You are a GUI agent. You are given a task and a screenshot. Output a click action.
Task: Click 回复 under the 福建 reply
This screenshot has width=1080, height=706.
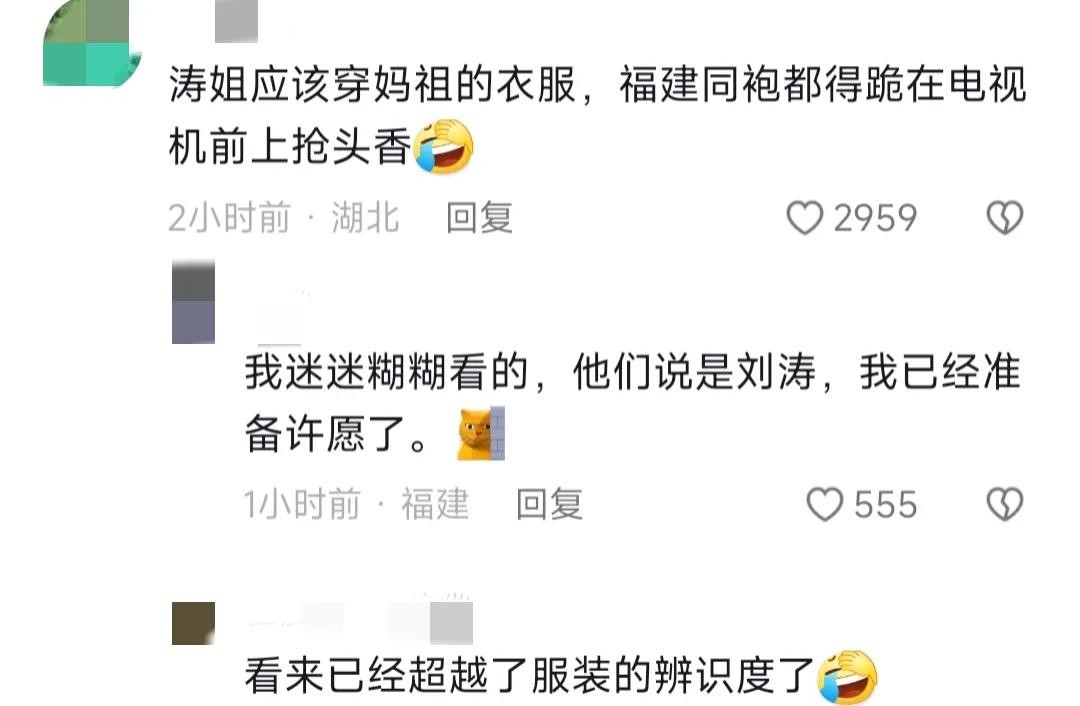550,504
